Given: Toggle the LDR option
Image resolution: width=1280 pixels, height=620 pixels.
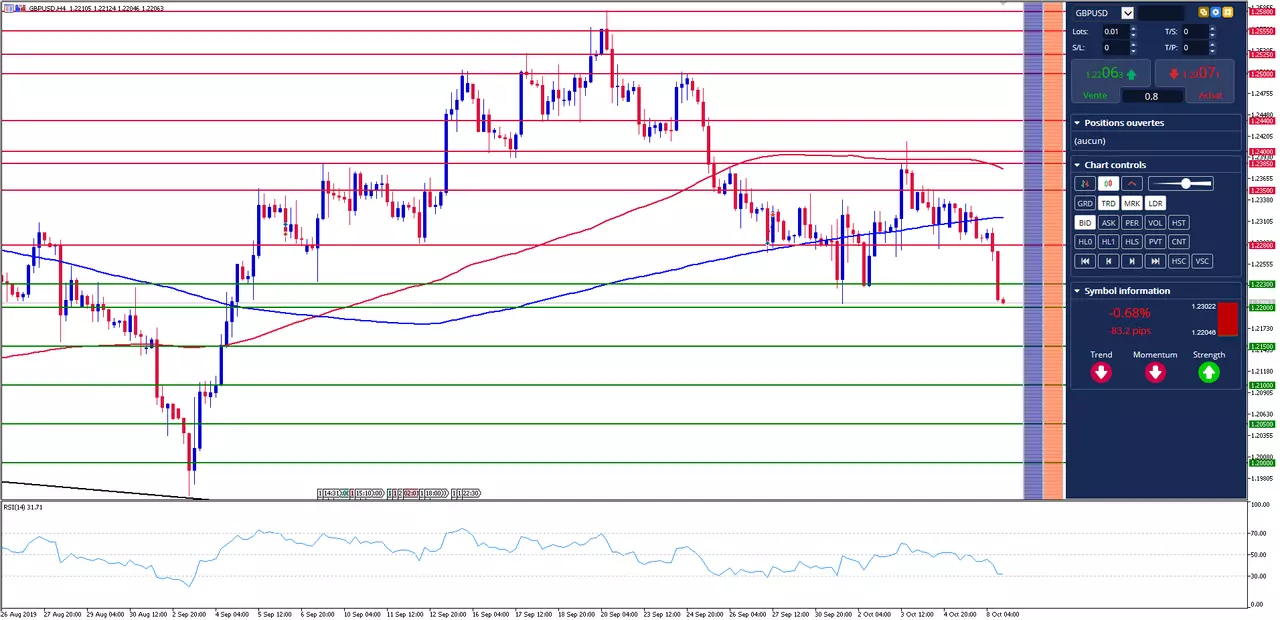Looking at the screenshot, I should 1155,203.
